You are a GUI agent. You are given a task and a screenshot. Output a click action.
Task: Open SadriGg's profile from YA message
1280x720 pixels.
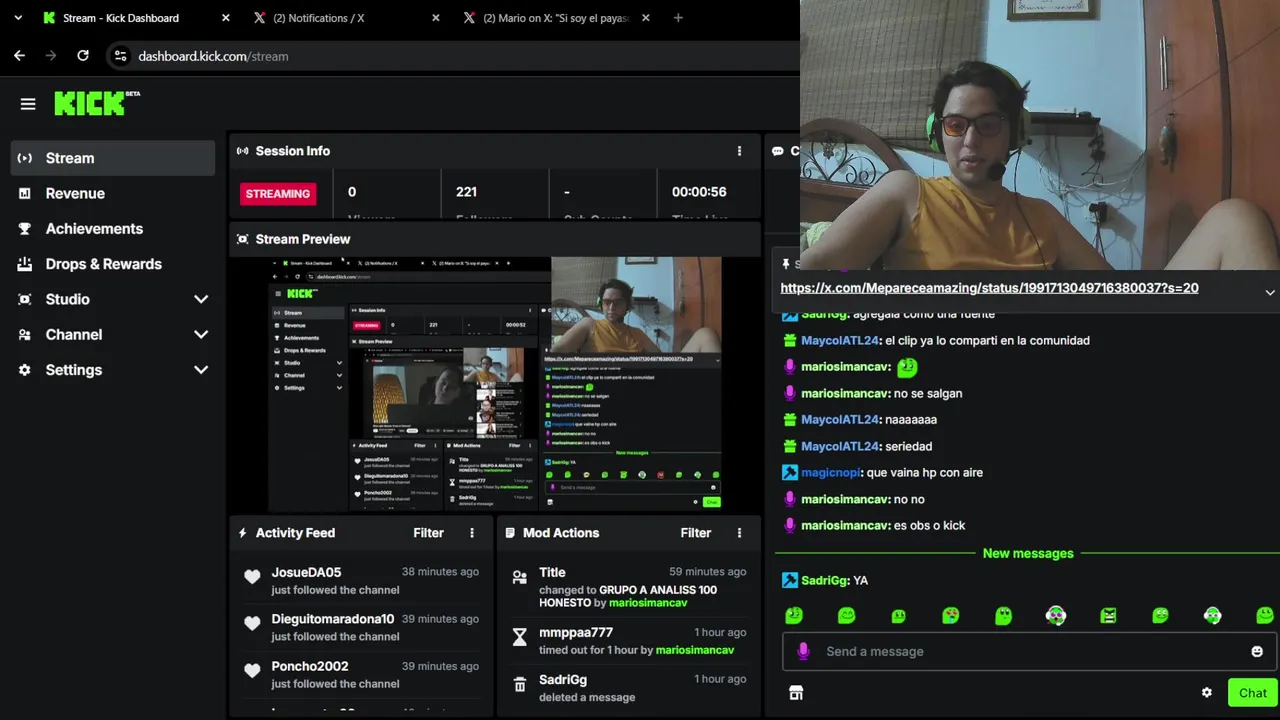(x=825, y=580)
